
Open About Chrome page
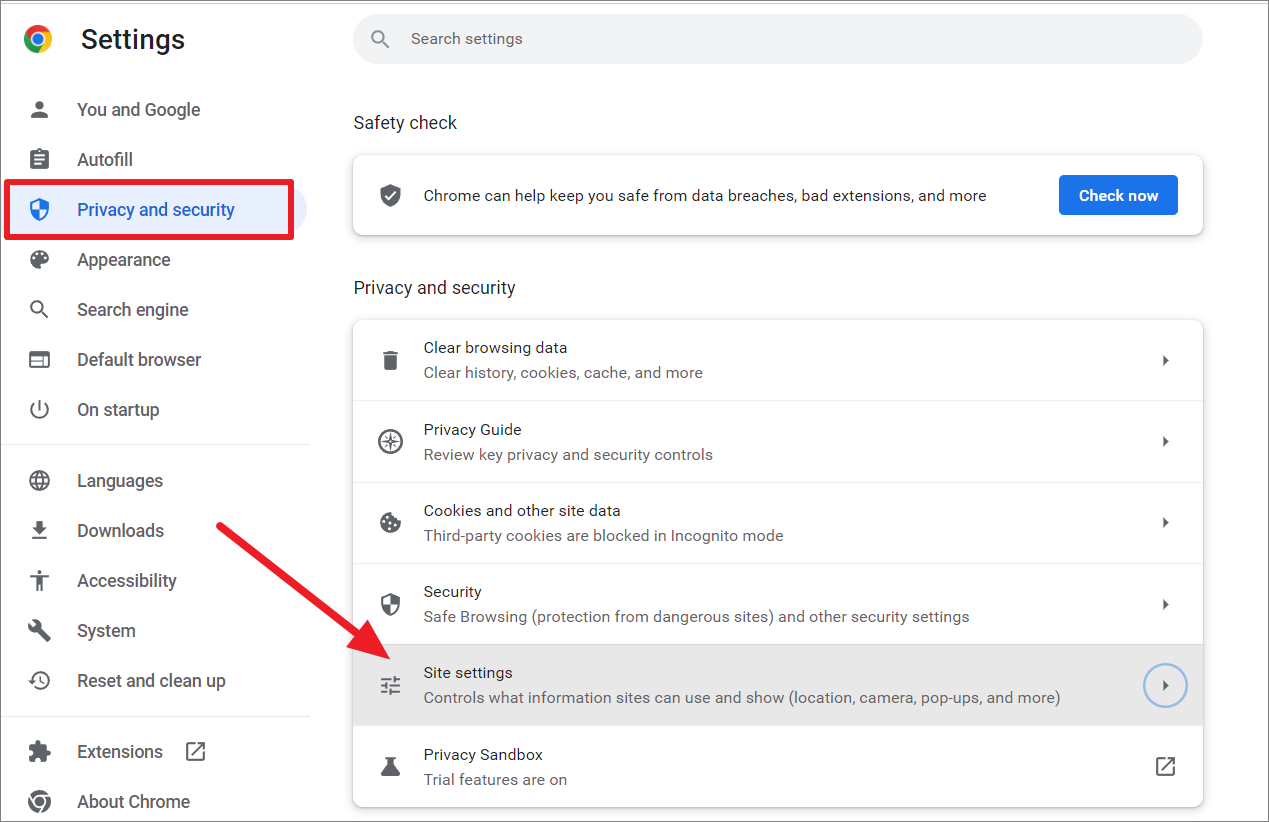click(x=133, y=801)
